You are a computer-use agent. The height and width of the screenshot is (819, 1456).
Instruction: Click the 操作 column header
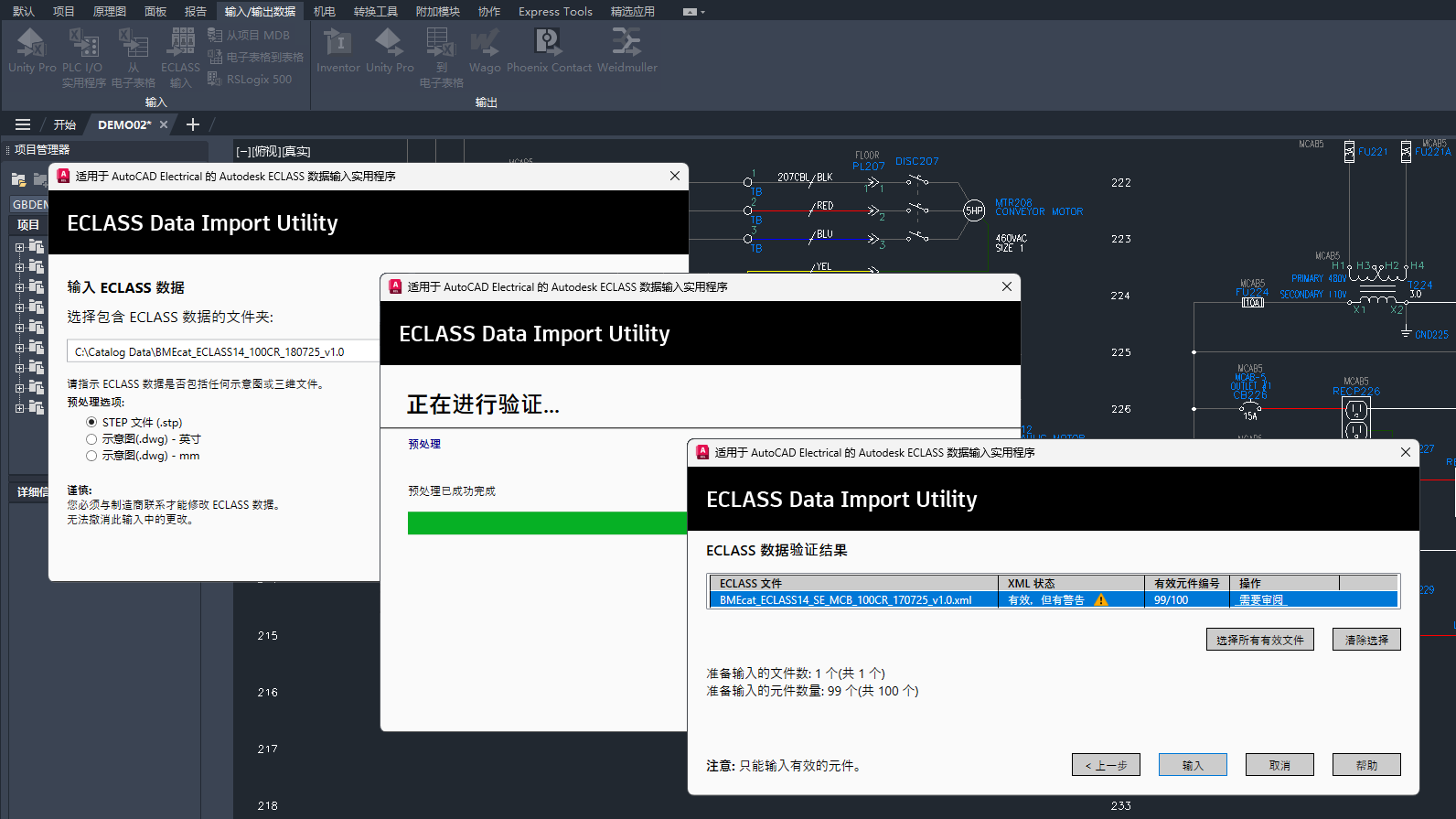(1284, 583)
